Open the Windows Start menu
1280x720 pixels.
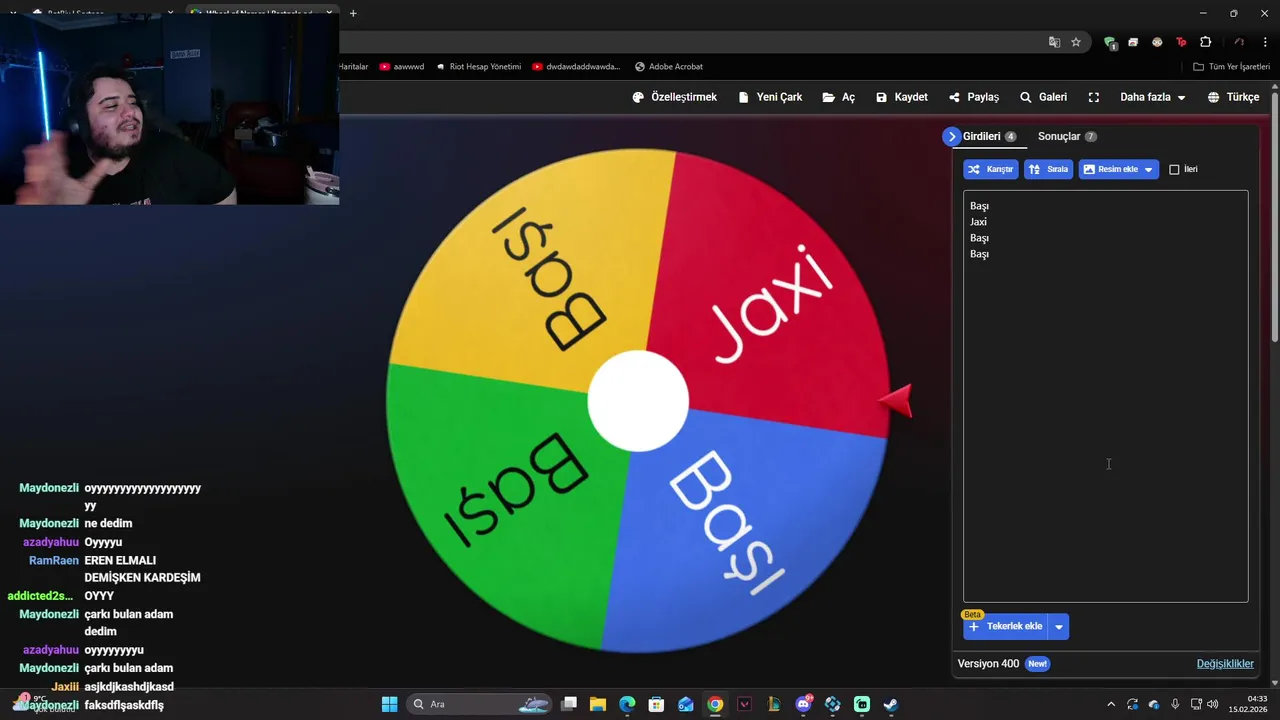coord(390,704)
